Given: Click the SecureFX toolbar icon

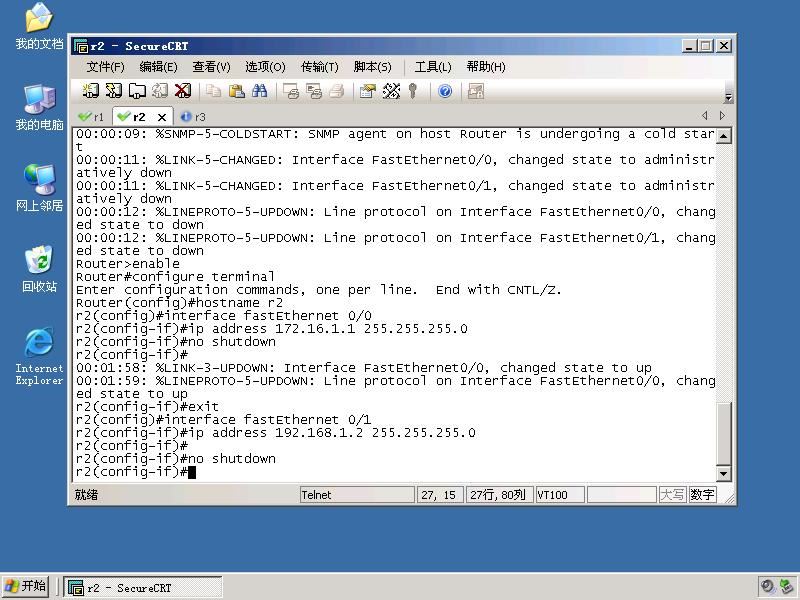Looking at the screenshot, I should [476, 91].
